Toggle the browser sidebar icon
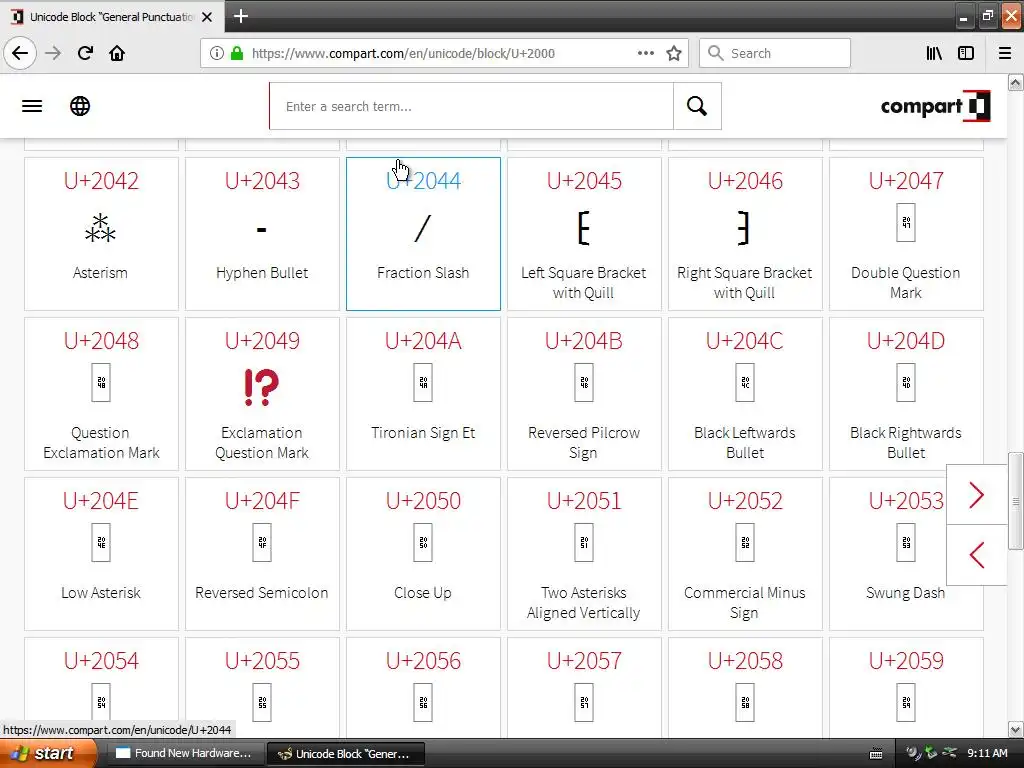1024x768 pixels. click(x=966, y=53)
